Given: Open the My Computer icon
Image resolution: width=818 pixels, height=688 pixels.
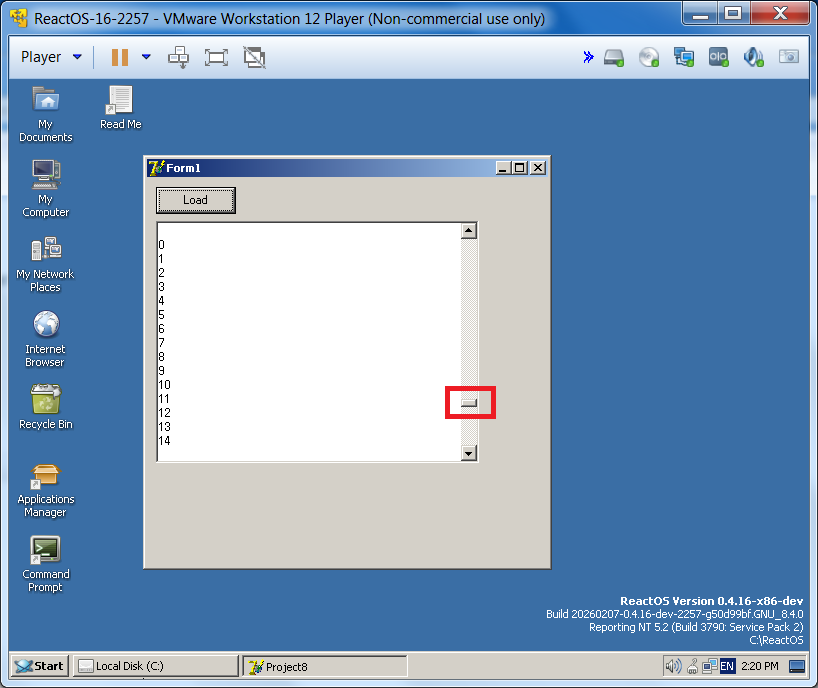Looking at the screenshot, I should (x=46, y=176).
